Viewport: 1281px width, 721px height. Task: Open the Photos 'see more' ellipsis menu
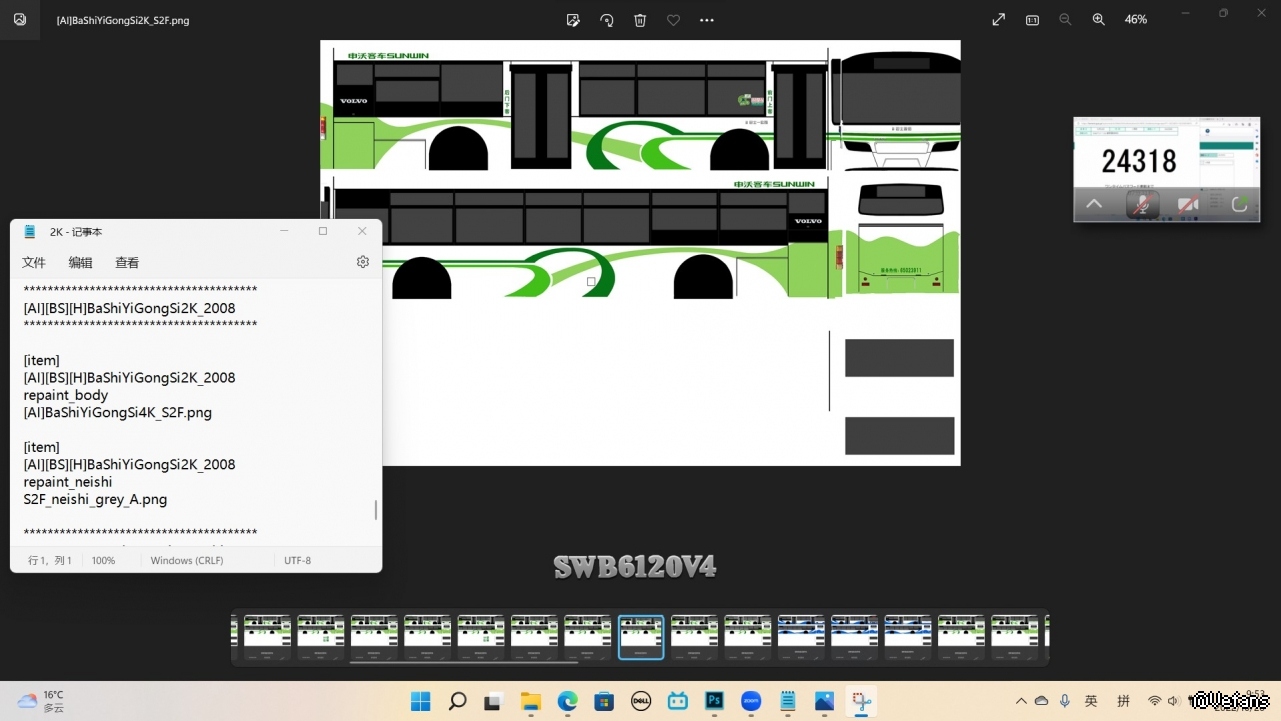(x=707, y=20)
